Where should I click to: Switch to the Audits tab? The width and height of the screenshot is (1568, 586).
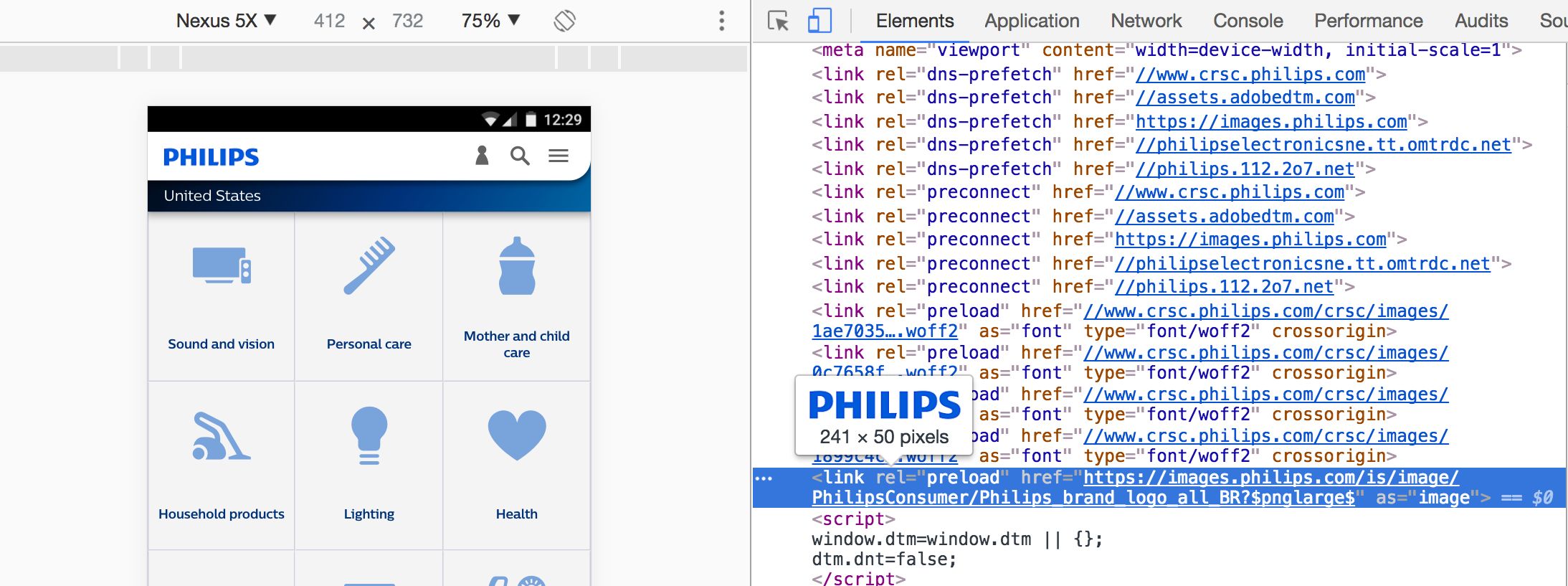coord(1481,21)
